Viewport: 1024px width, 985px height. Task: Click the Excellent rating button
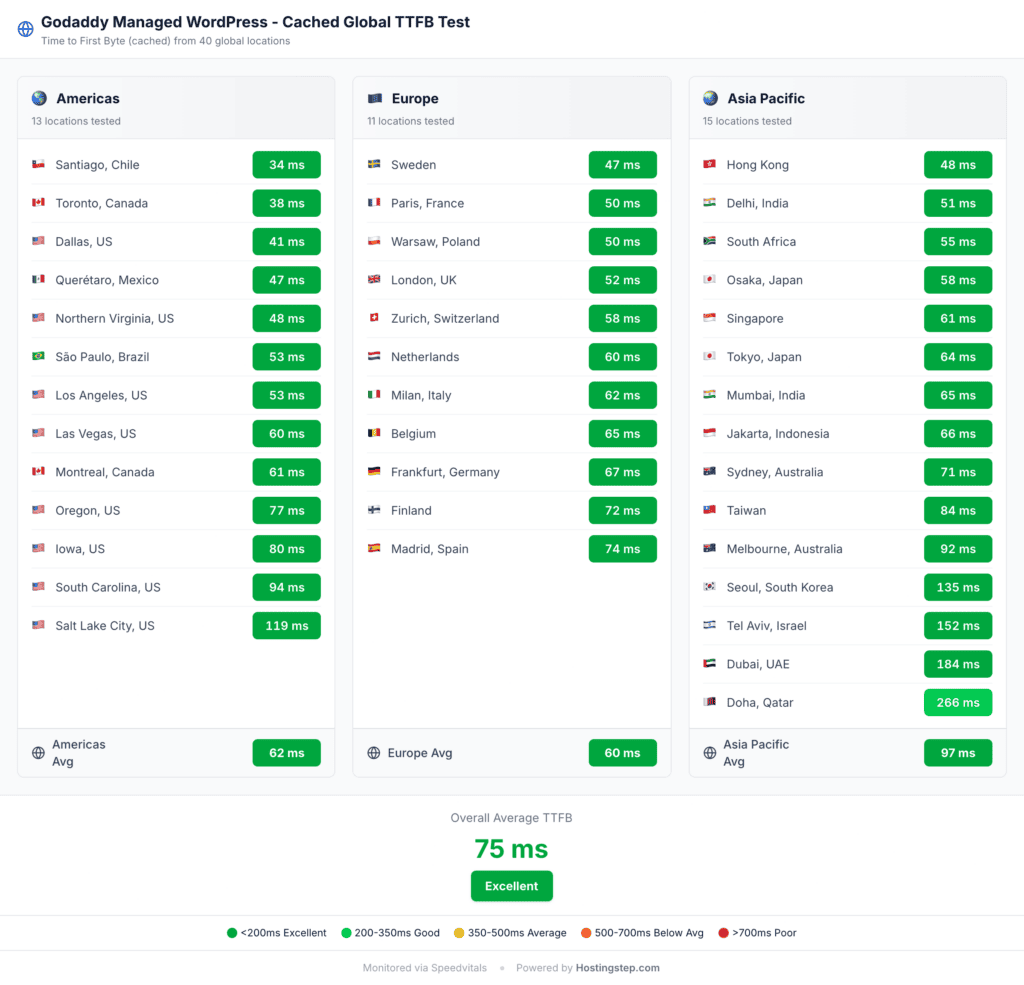tap(511, 886)
